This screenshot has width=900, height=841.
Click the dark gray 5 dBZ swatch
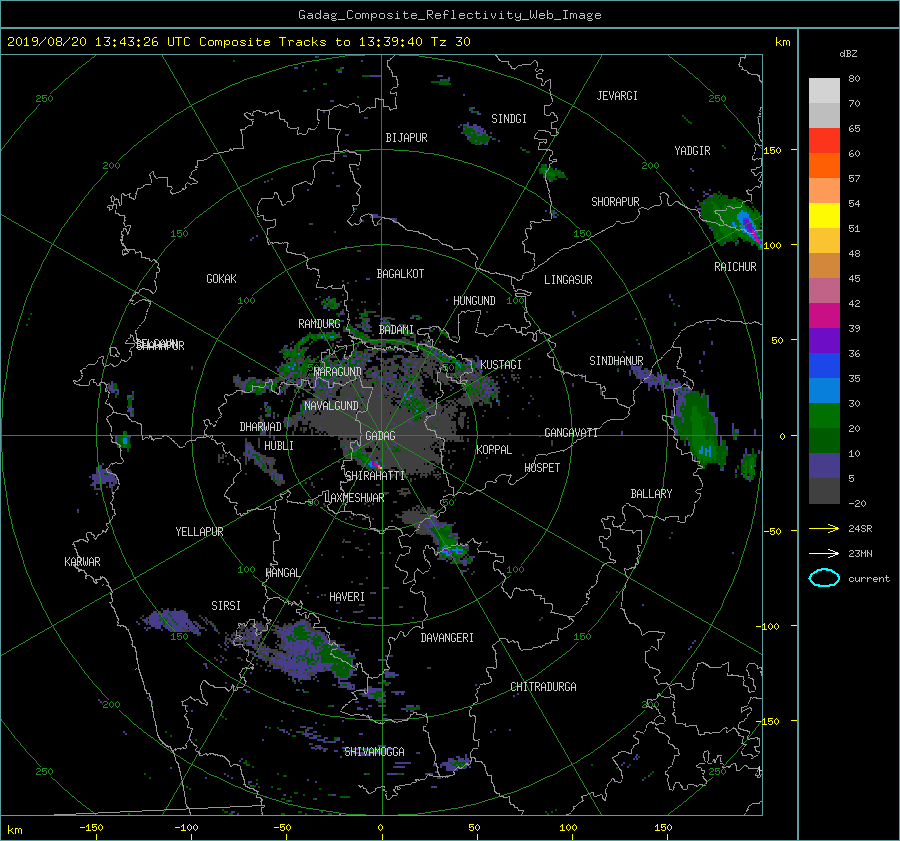coord(824,491)
